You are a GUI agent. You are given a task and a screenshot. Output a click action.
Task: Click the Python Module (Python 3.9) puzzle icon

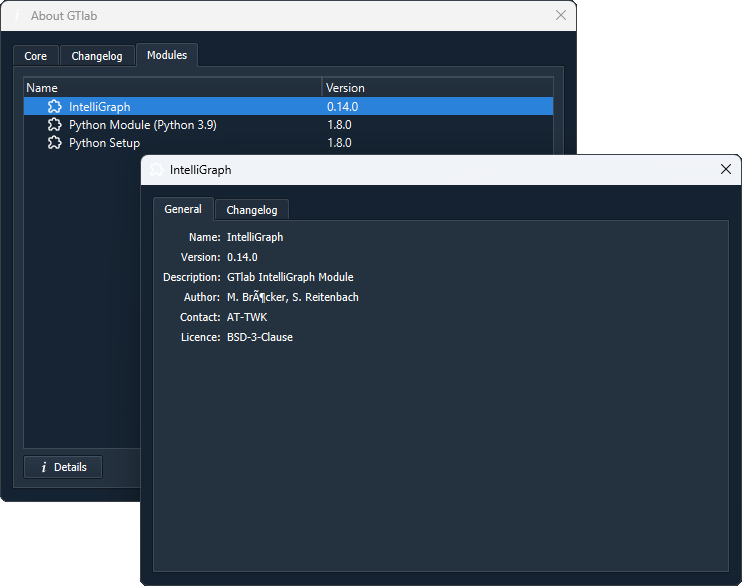[x=55, y=124]
